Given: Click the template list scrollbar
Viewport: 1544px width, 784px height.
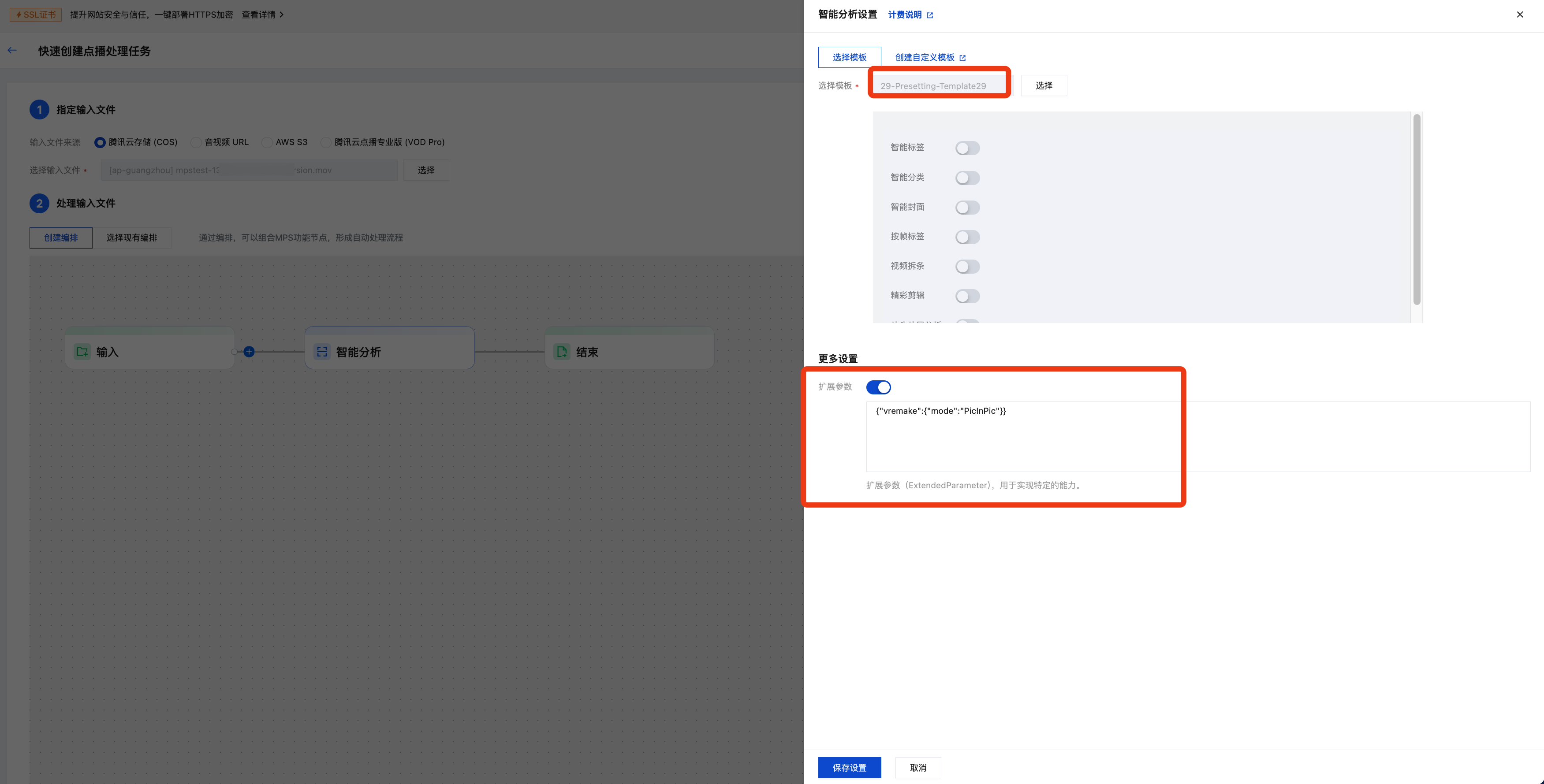Looking at the screenshot, I should [1416, 210].
